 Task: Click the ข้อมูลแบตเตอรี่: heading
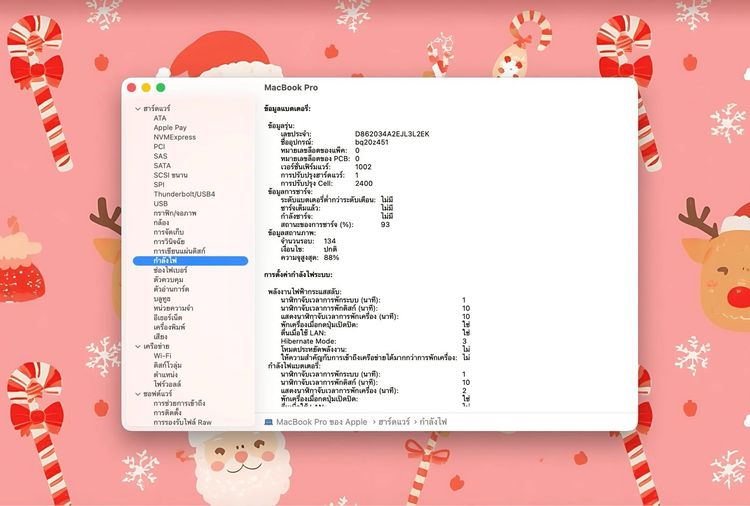287,109
